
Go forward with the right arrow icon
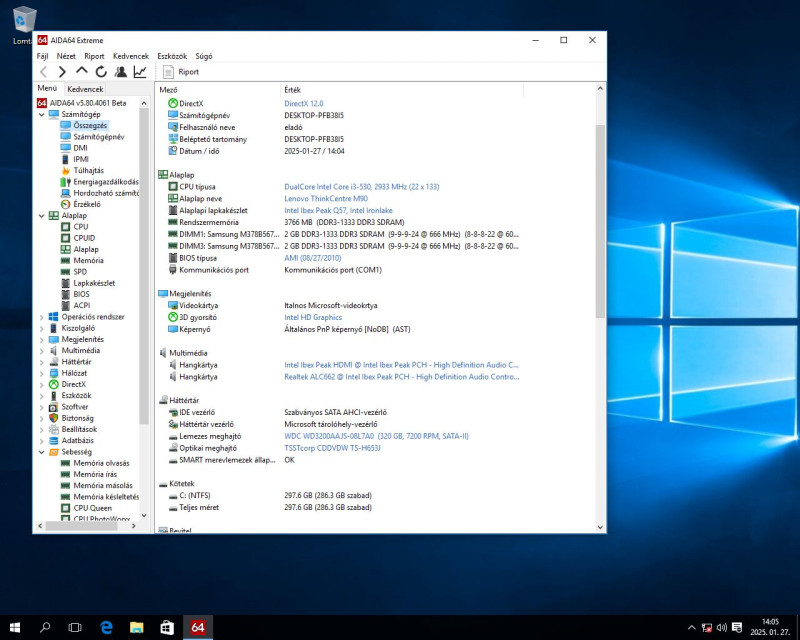(x=62, y=72)
